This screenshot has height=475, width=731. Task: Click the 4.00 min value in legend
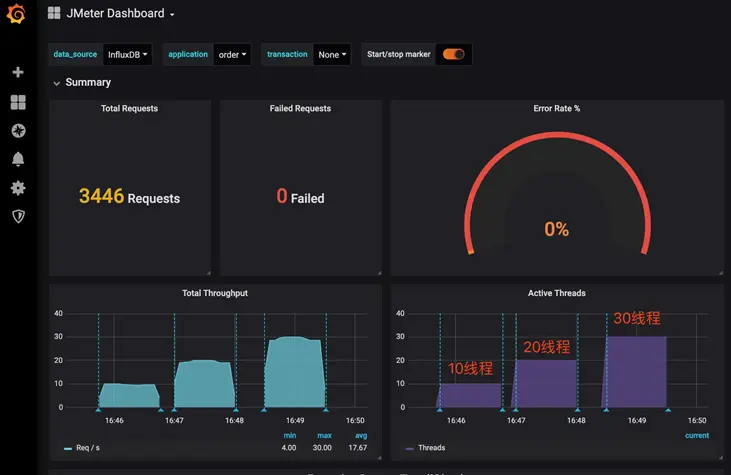(x=289, y=447)
